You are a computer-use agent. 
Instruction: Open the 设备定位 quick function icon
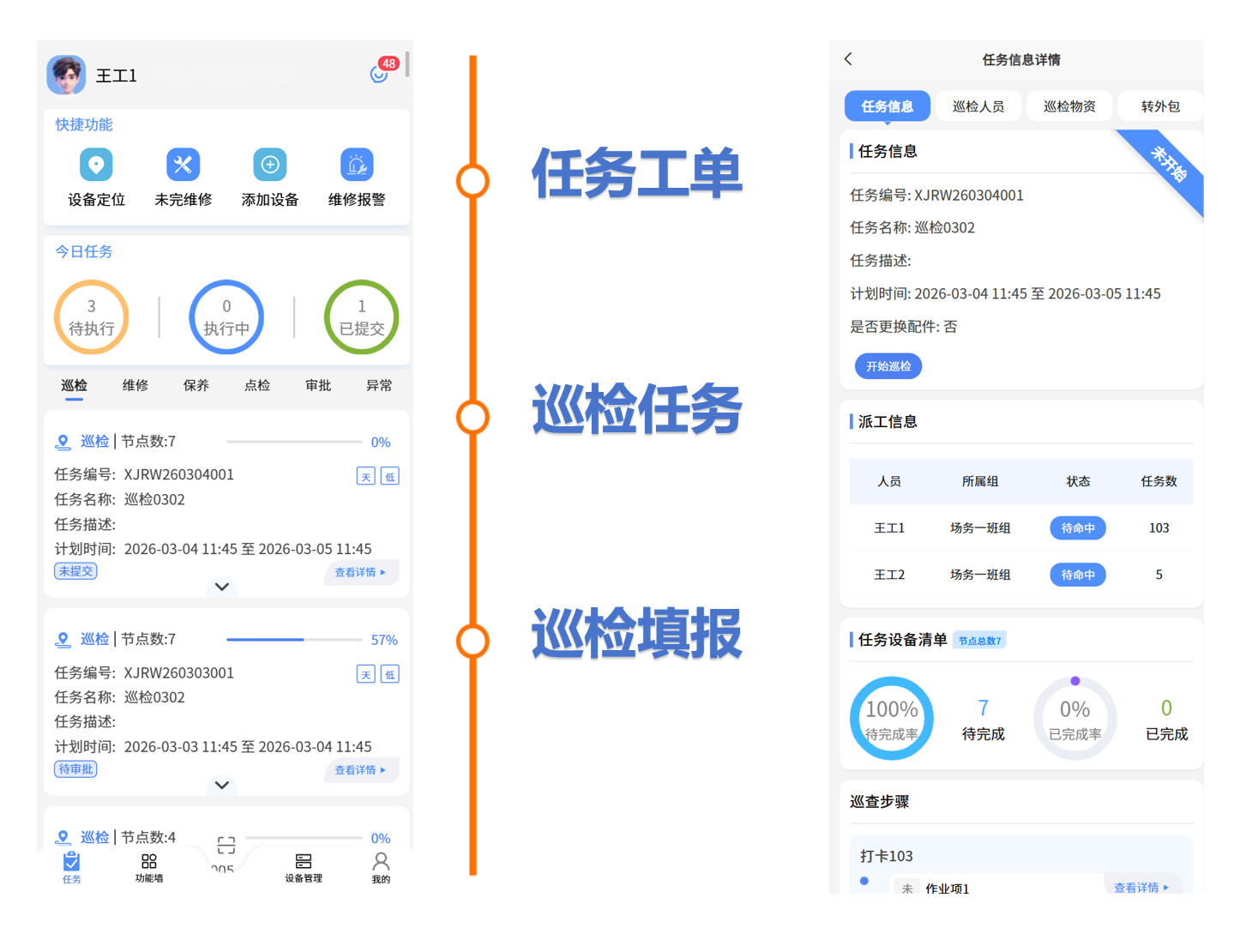tap(96, 165)
